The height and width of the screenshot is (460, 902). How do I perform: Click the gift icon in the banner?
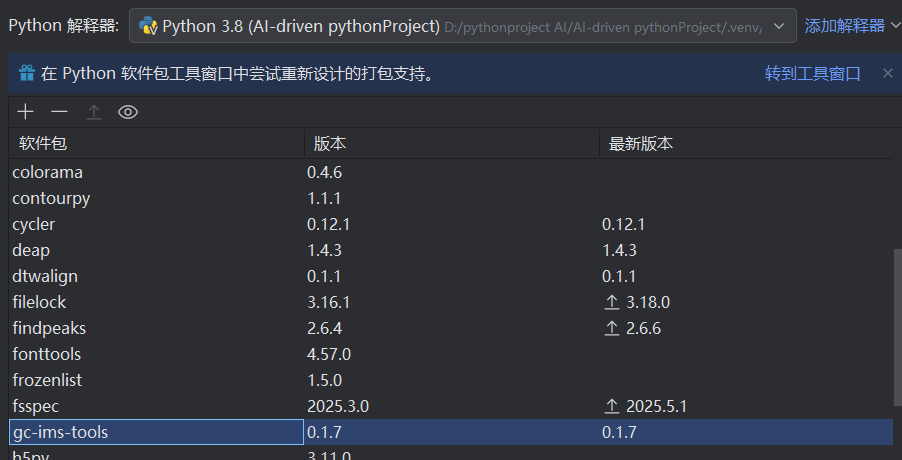[26, 73]
